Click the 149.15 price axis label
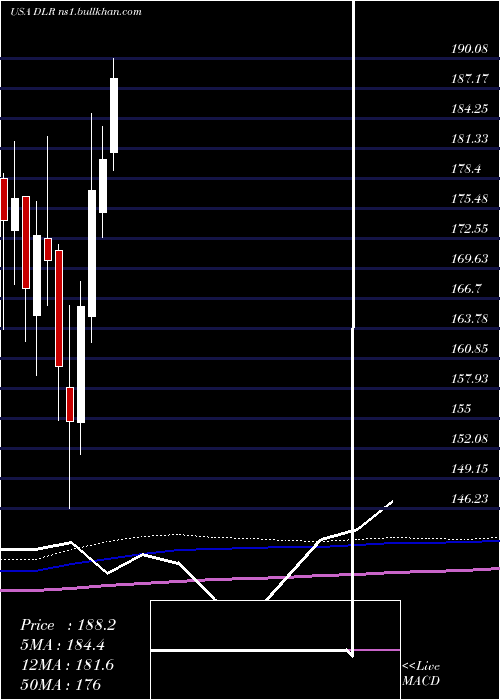Screen dimensions: 500x700 pyautogui.click(x=469, y=468)
